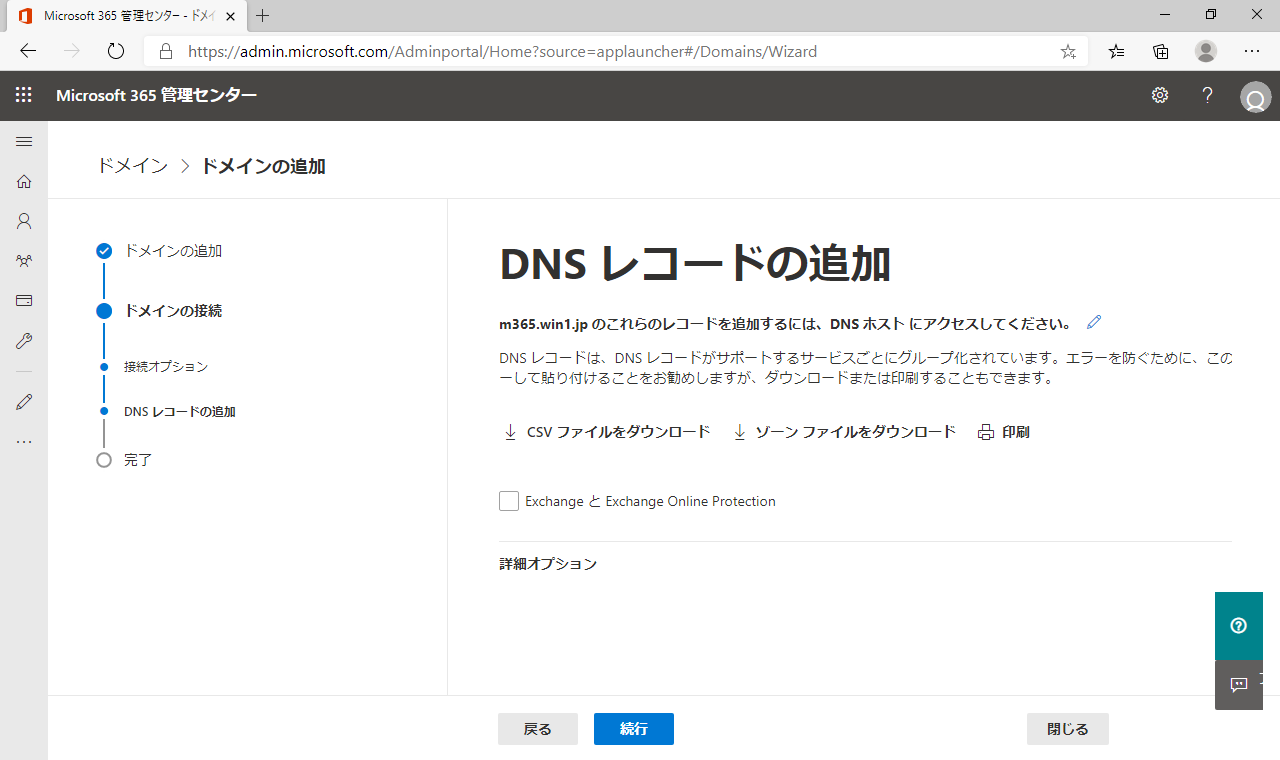Screen dimensions: 1280x760
Task: Select ドメインの追加 wizard step
Action: pos(172,251)
